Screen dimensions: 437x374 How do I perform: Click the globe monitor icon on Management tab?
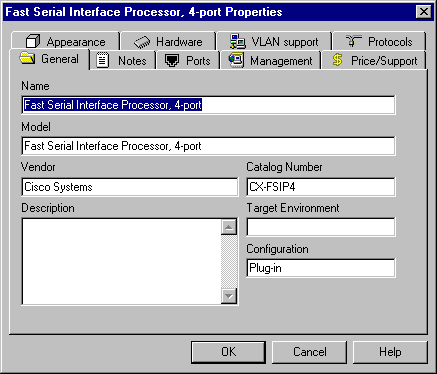(x=236, y=60)
